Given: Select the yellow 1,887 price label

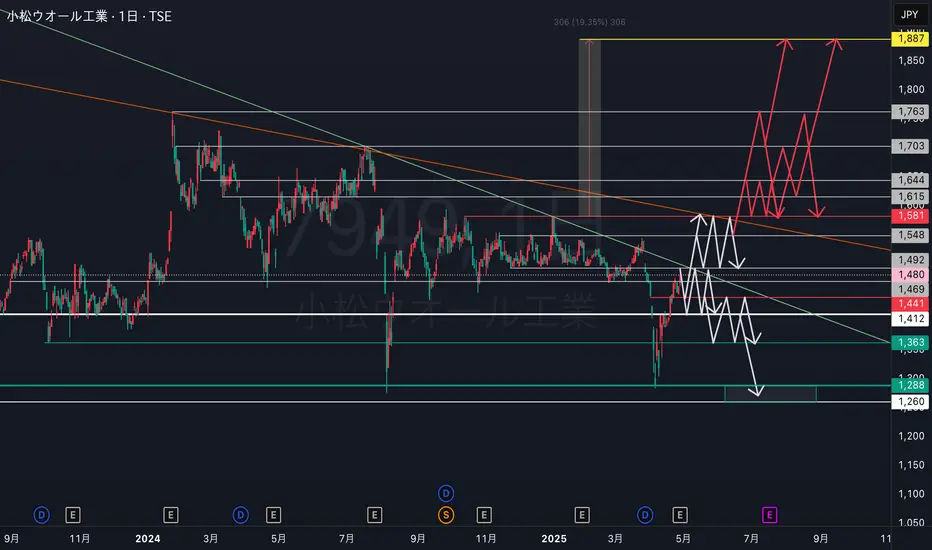Looking at the screenshot, I should (x=910, y=39).
